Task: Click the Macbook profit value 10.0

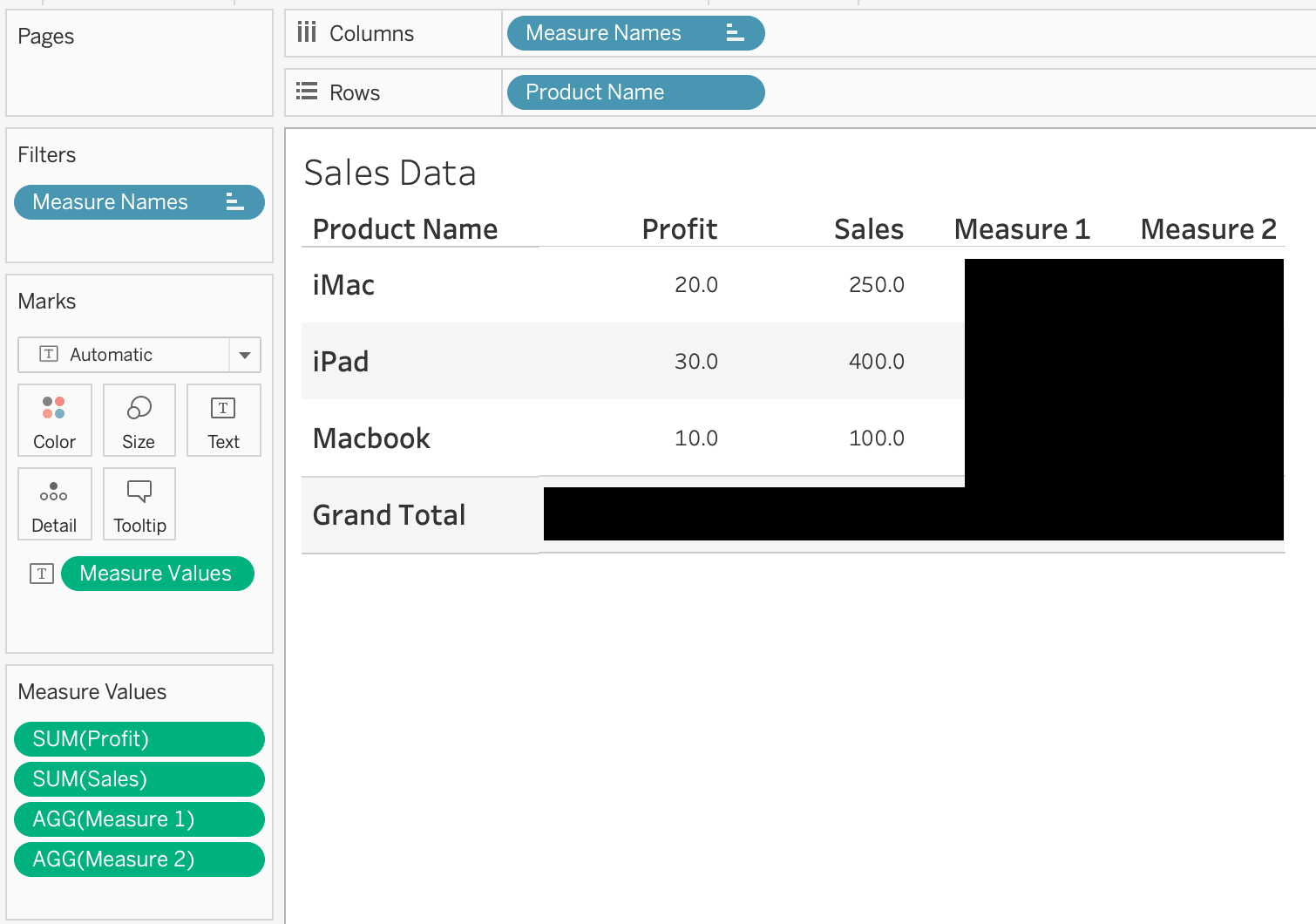Action: [x=696, y=438]
